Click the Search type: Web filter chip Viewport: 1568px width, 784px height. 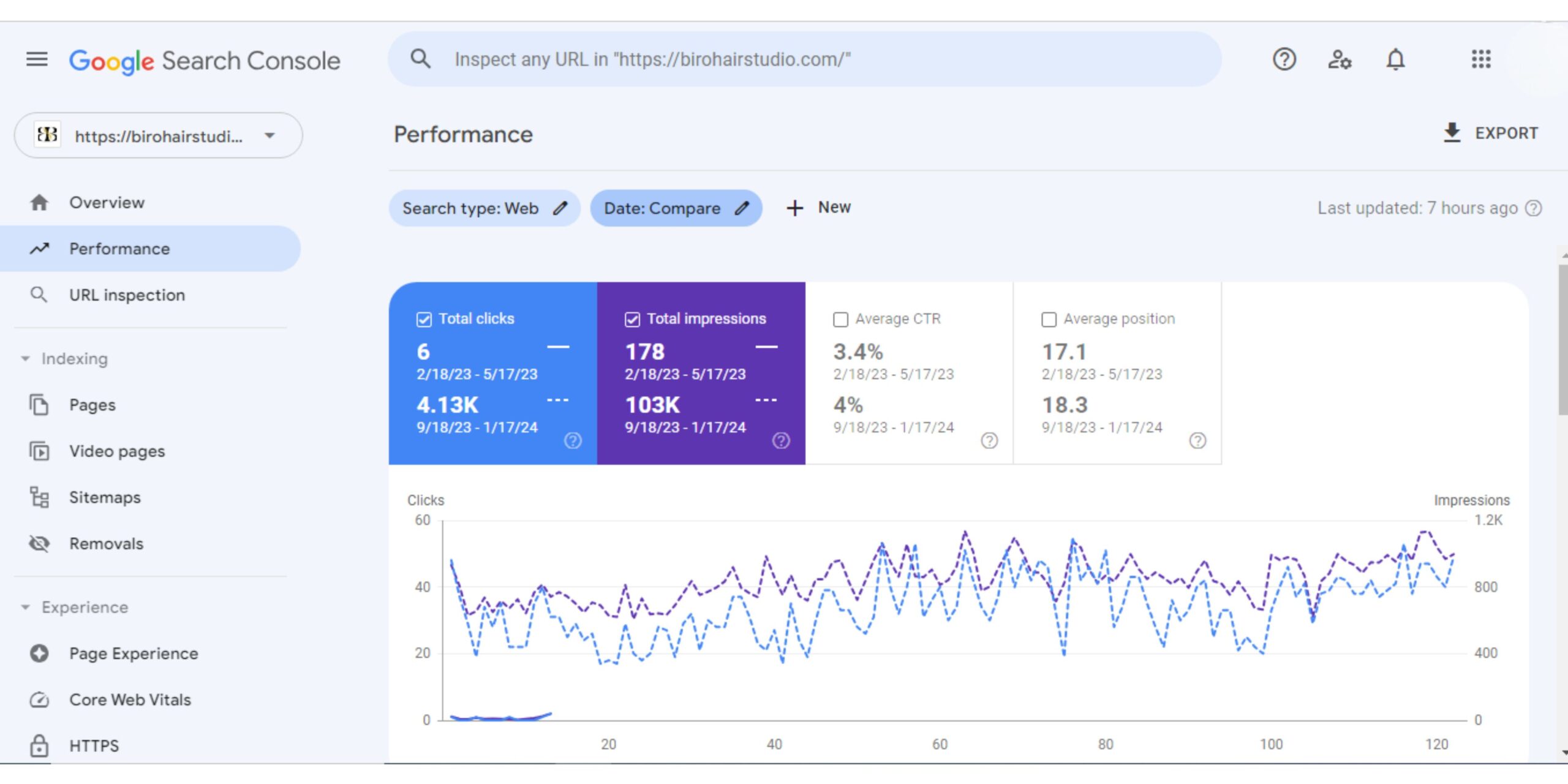point(484,208)
